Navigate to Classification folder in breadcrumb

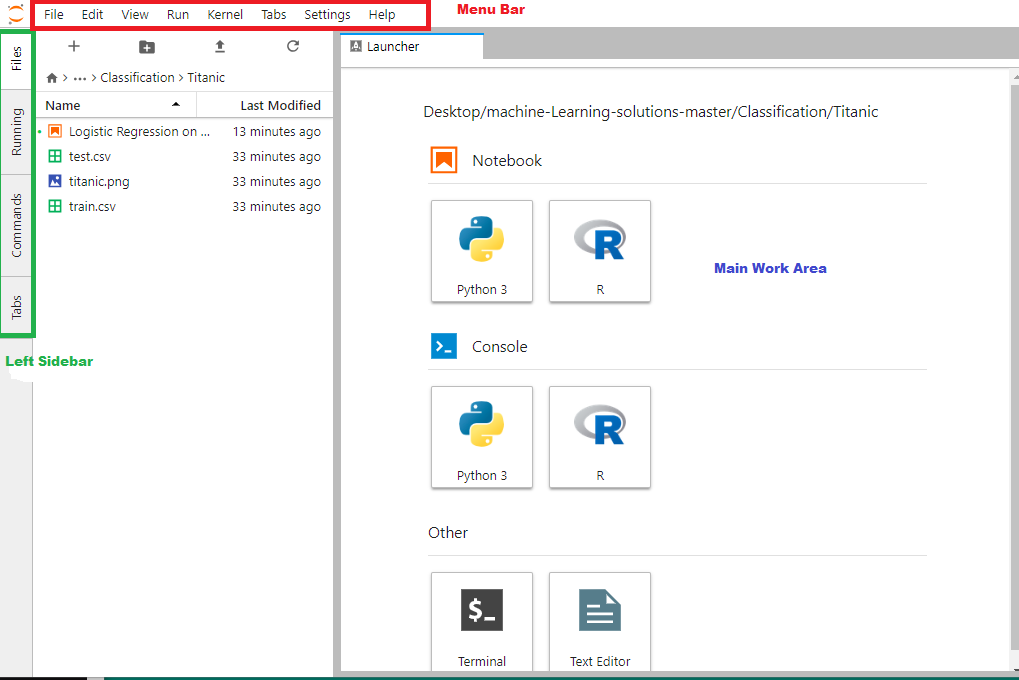[x=137, y=78]
